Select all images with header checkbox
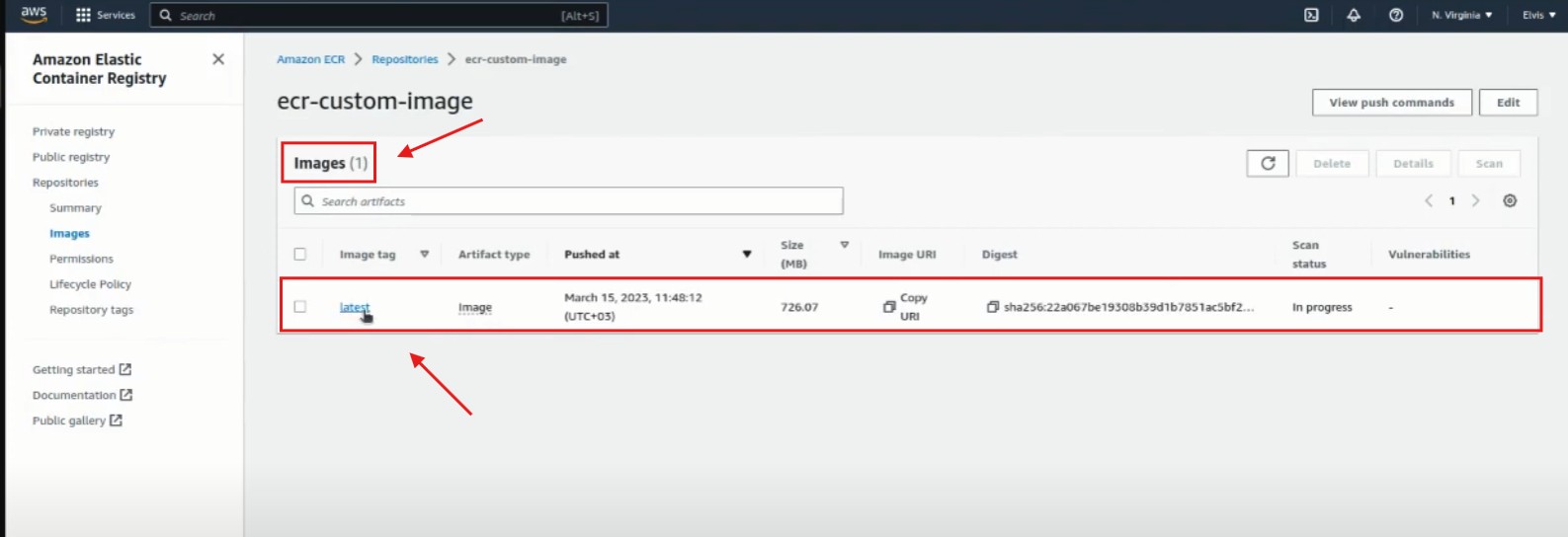Screen dimensions: 1568x537 tap(300, 255)
